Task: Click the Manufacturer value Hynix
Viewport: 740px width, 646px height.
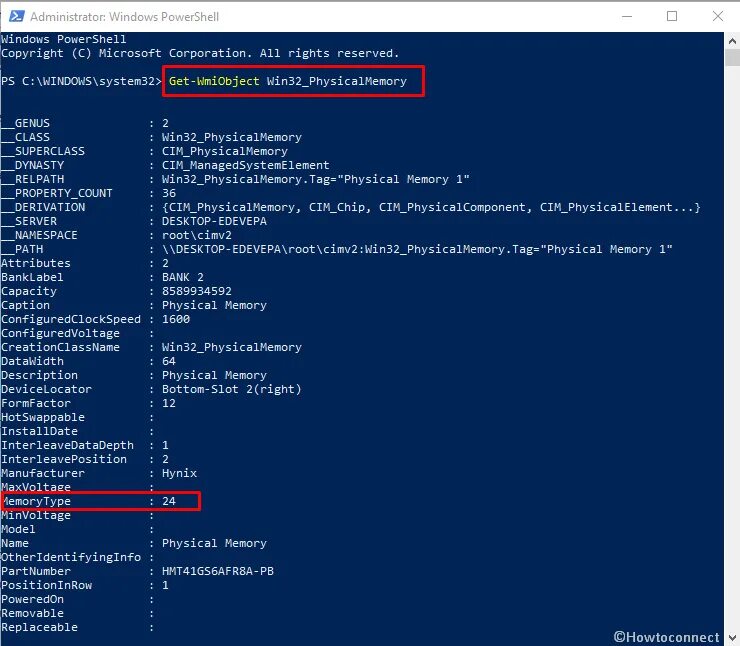Action: pyautogui.click(x=179, y=473)
